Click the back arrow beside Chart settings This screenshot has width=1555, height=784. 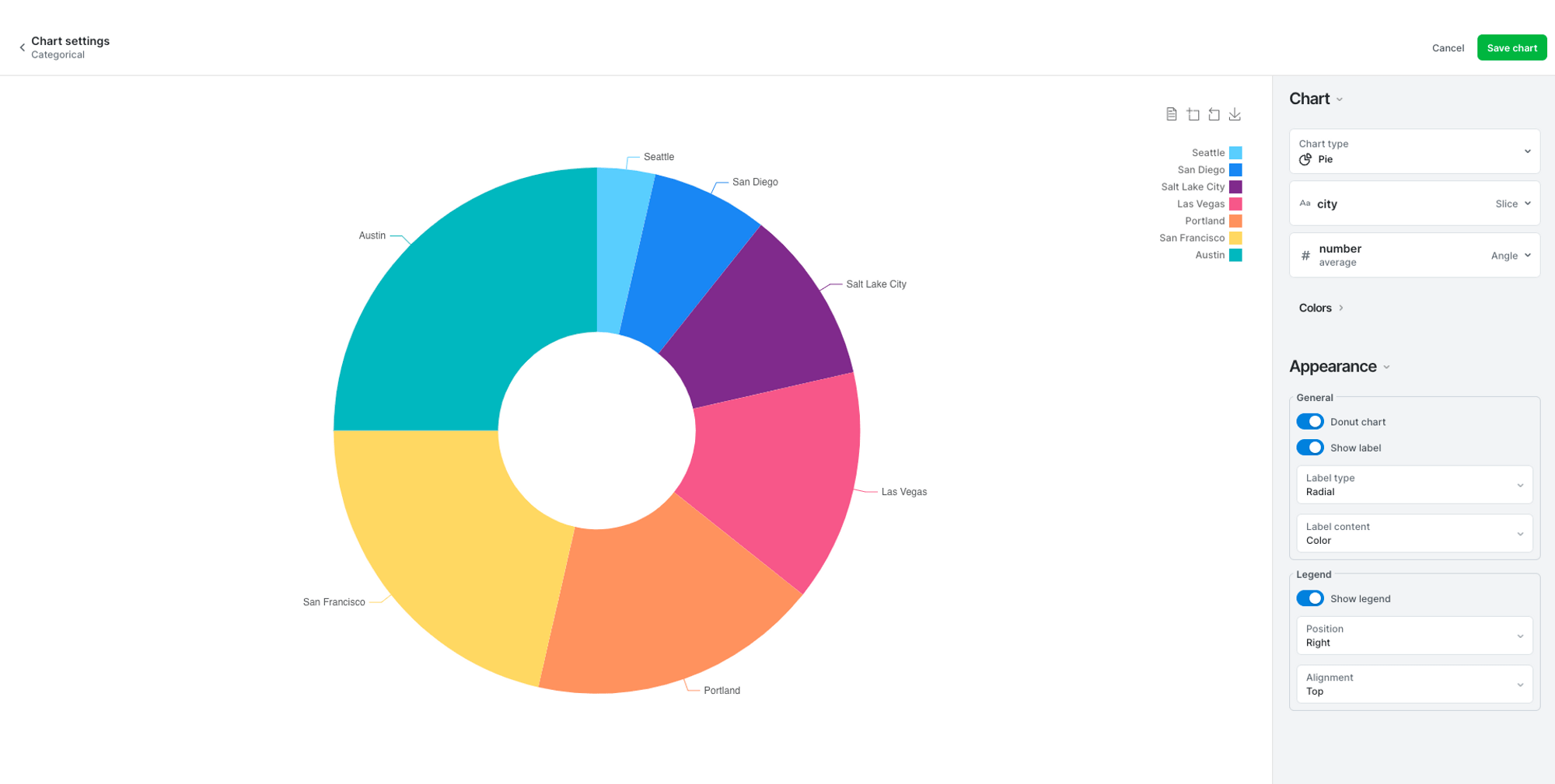(x=22, y=47)
